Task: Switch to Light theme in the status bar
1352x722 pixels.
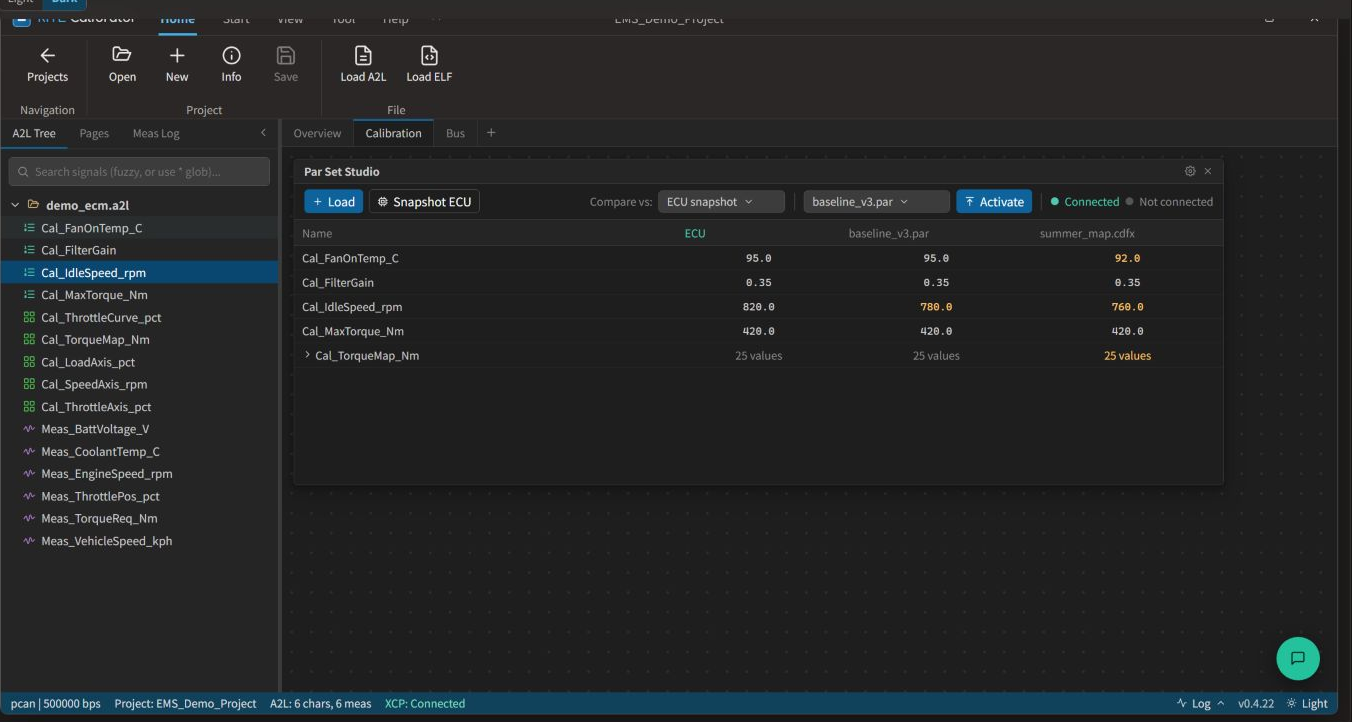Action: click(1307, 704)
